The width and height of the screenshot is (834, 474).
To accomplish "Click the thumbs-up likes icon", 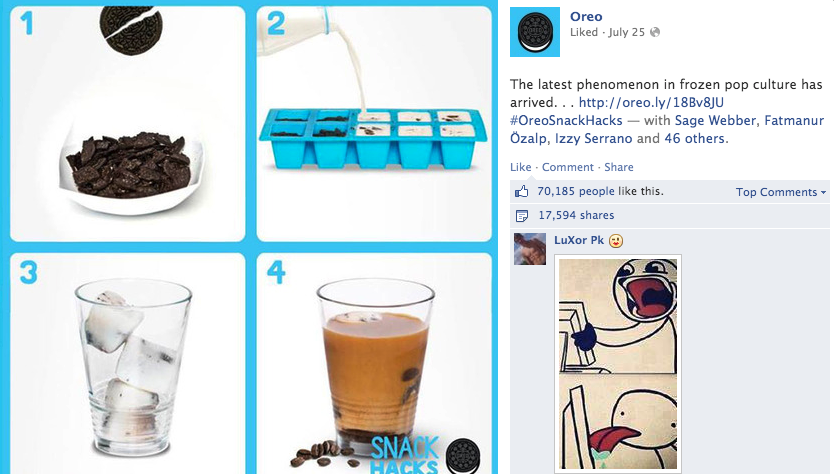I will click(x=521, y=192).
